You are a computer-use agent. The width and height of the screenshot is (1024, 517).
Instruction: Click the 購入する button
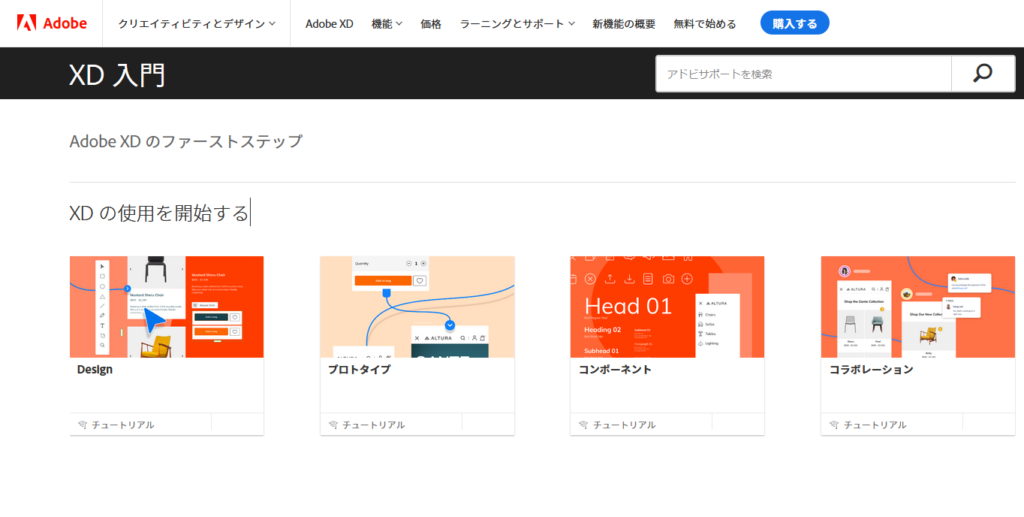(x=795, y=23)
